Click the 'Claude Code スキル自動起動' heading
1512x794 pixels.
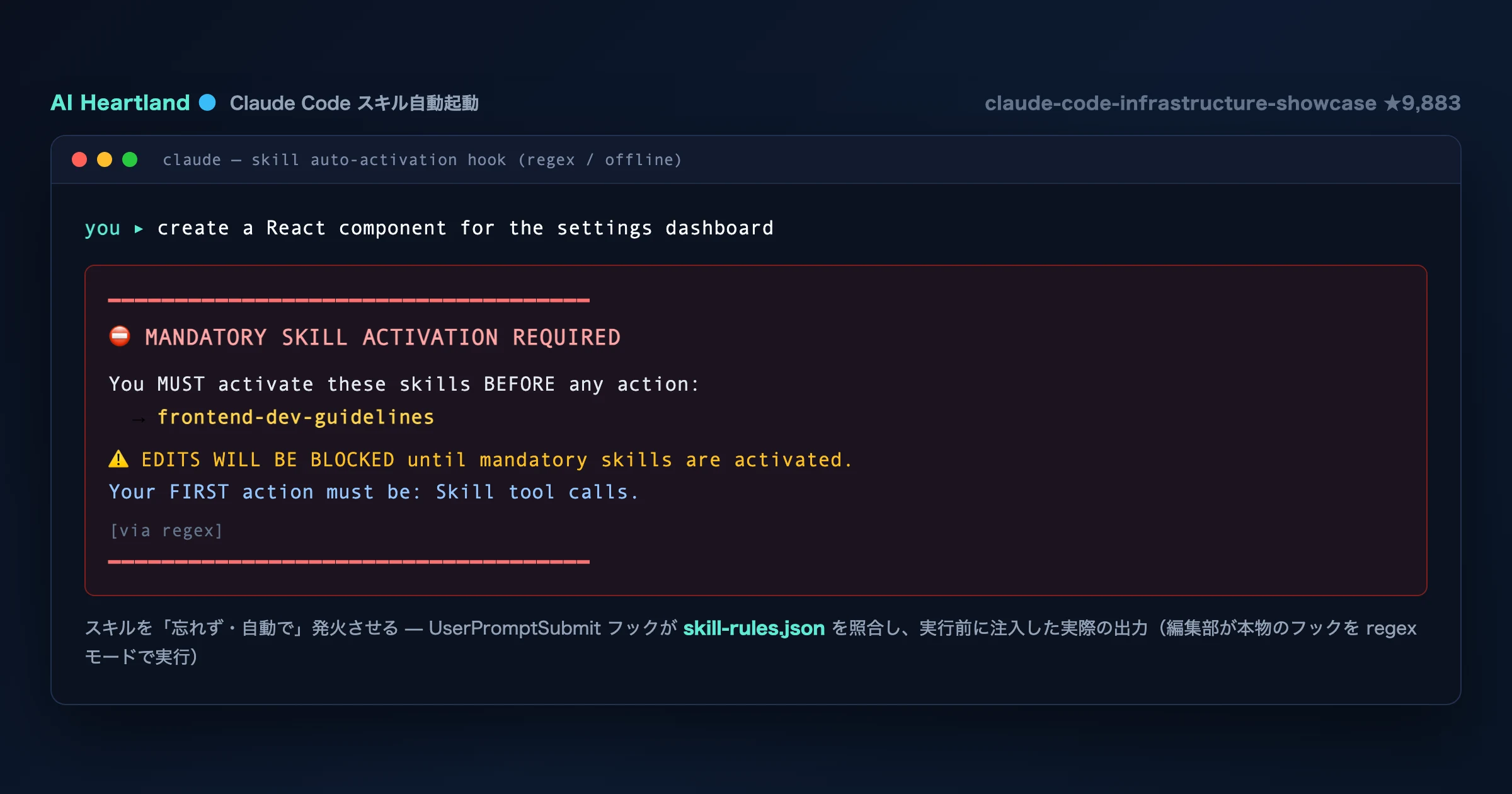tap(354, 103)
